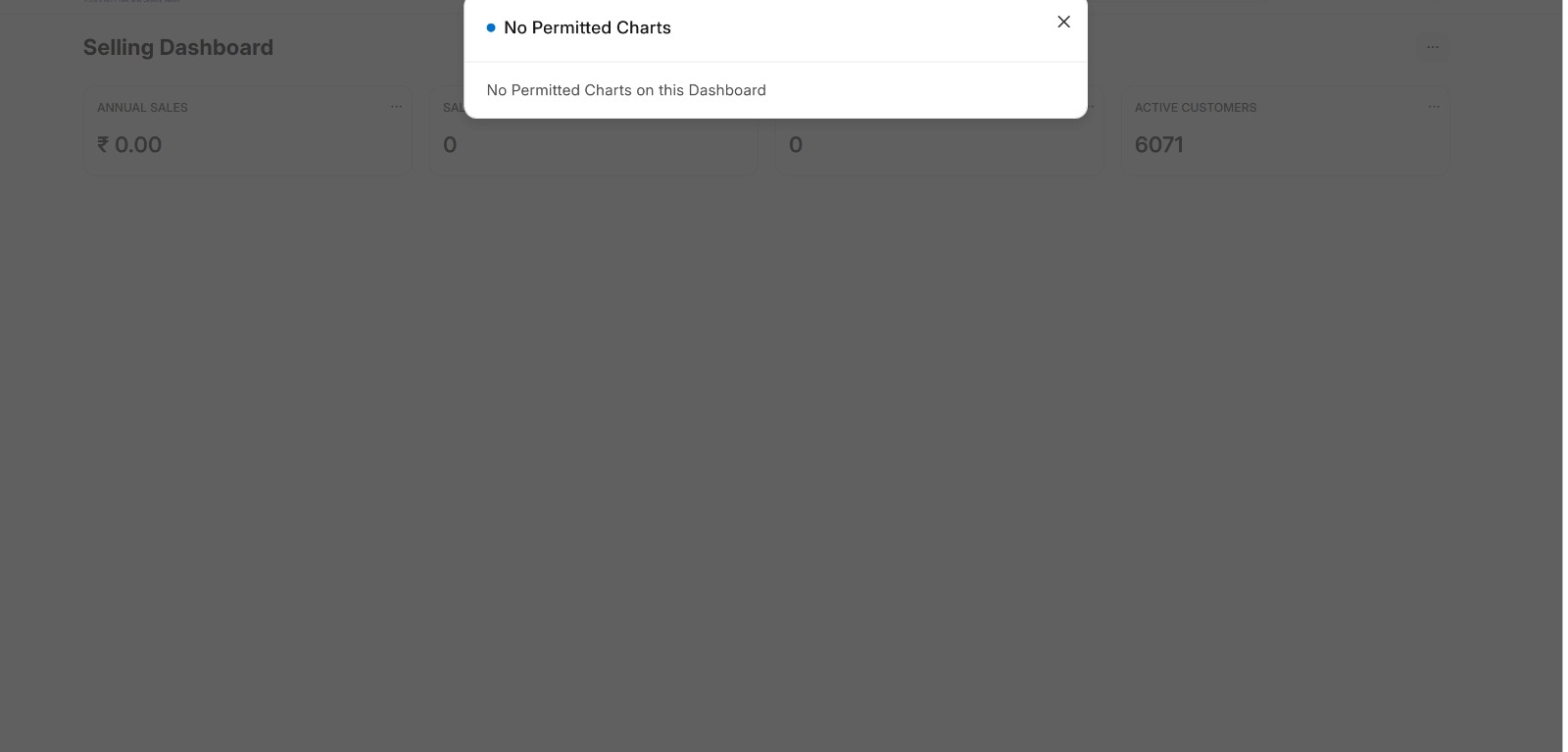This screenshot has width=1568, height=752.
Task: Open the partly hidden ellipsis left of Active Customers
Action: click(1092, 107)
